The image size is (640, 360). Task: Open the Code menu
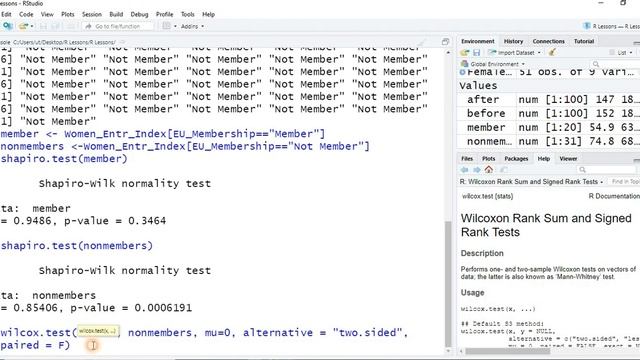pos(26,14)
